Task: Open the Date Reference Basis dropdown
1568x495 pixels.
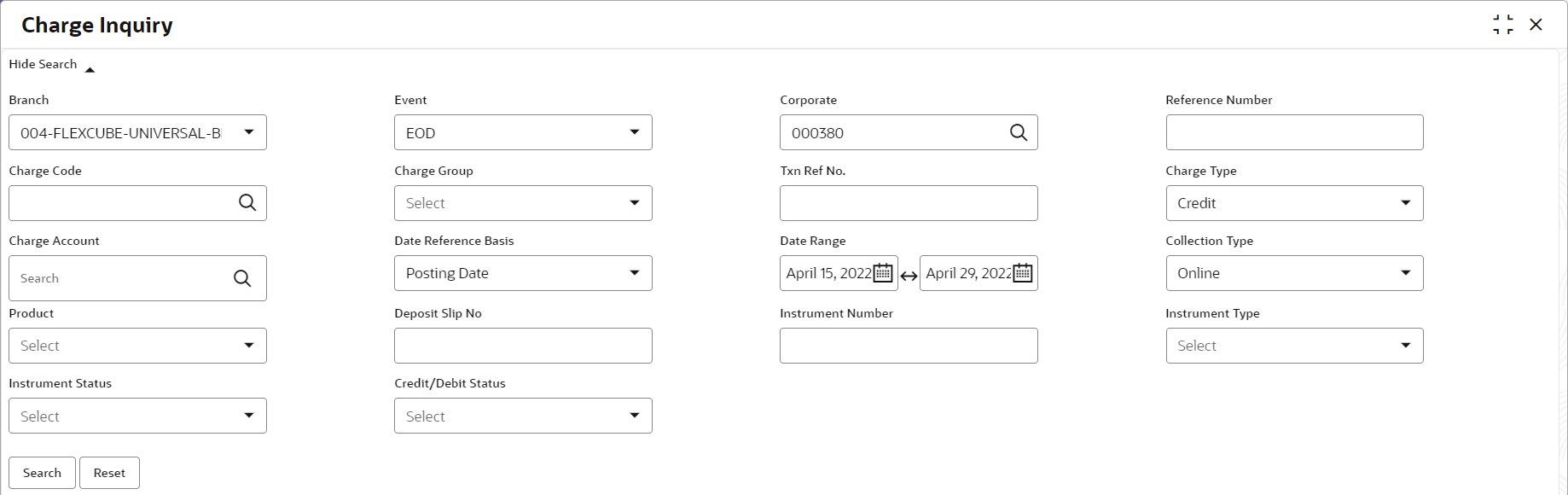Action: [x=634, y=273]
